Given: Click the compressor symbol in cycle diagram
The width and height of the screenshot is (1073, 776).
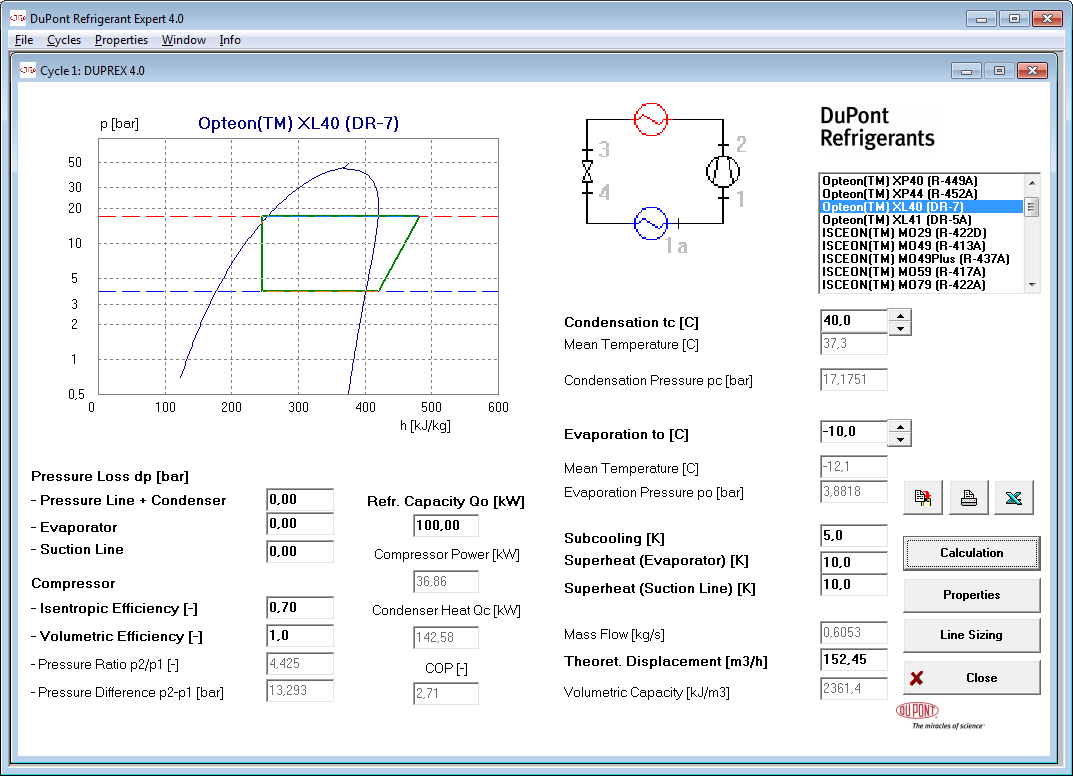Looking at the screenshot, I should click(x=722, y=171).
